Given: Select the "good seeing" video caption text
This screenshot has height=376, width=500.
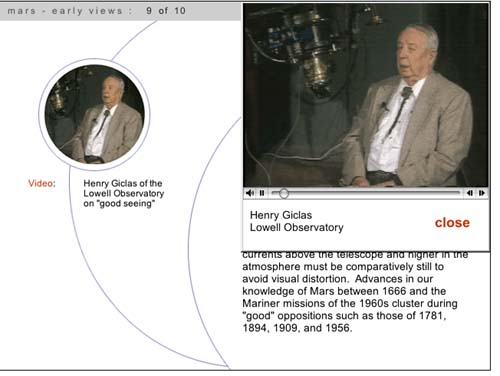Looking at the screenshot, I should pos(123,193).
